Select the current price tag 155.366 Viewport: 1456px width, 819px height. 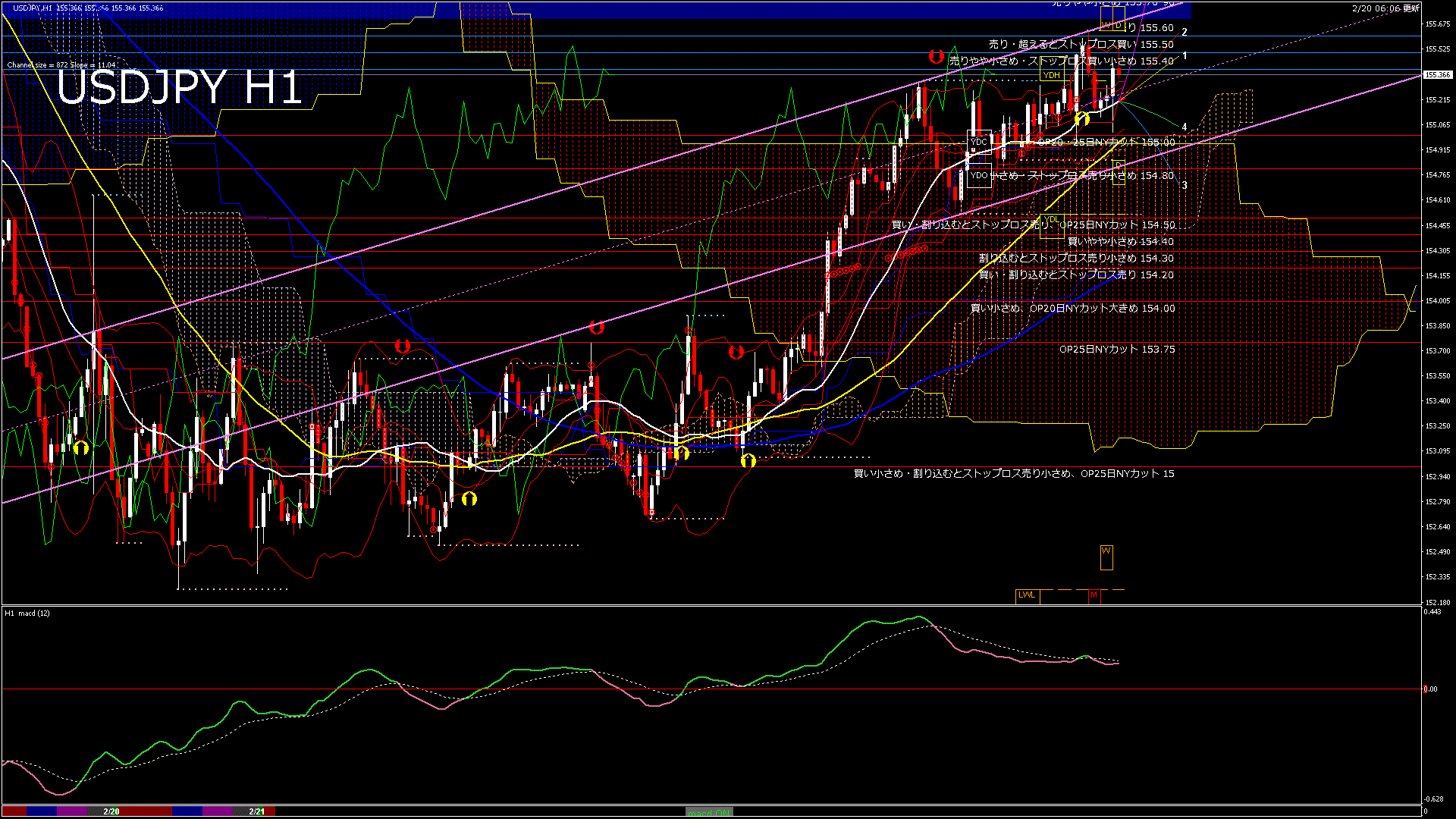(1437, 75)
